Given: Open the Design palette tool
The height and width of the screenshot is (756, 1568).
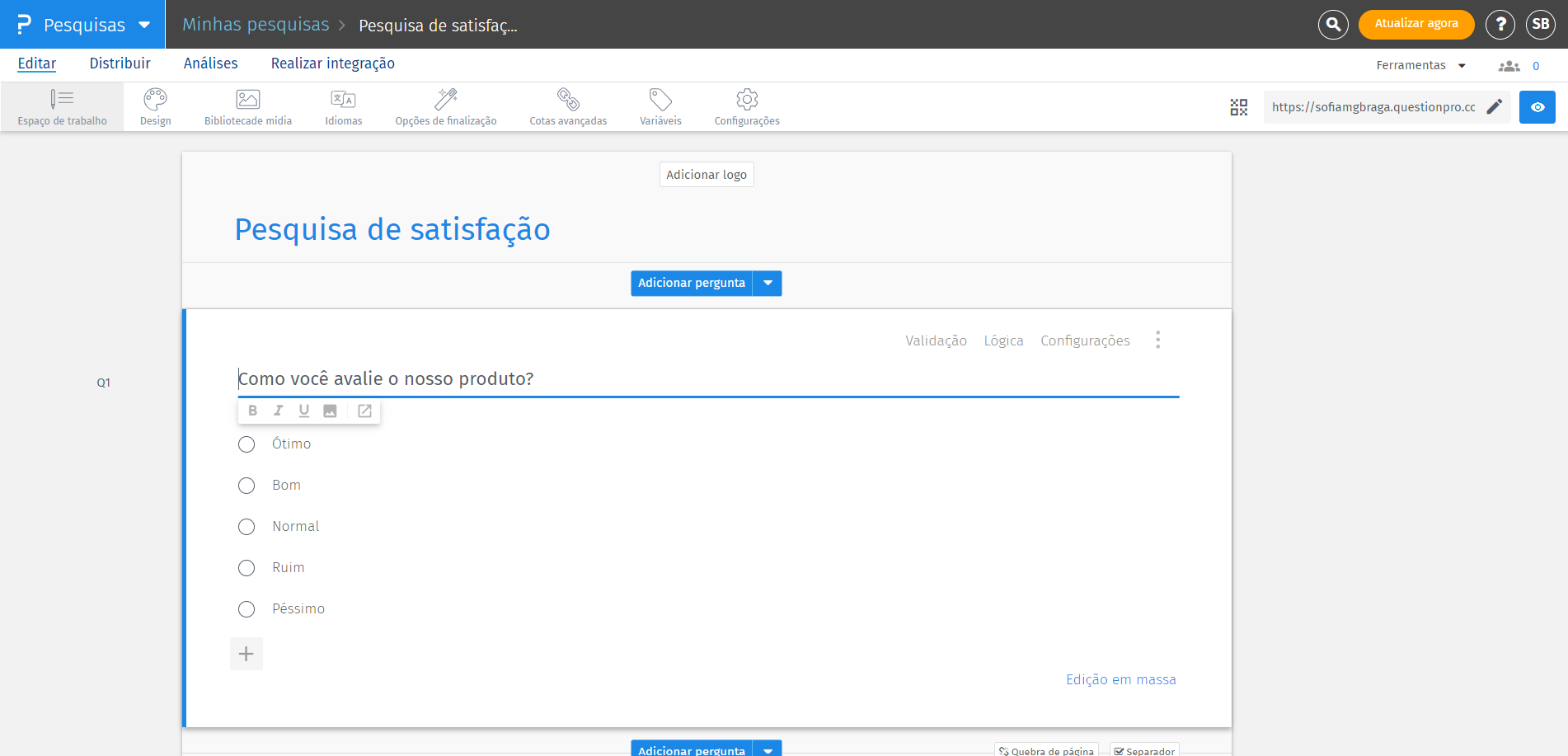Looking at the screenshot, I should [x=155, y=107].
